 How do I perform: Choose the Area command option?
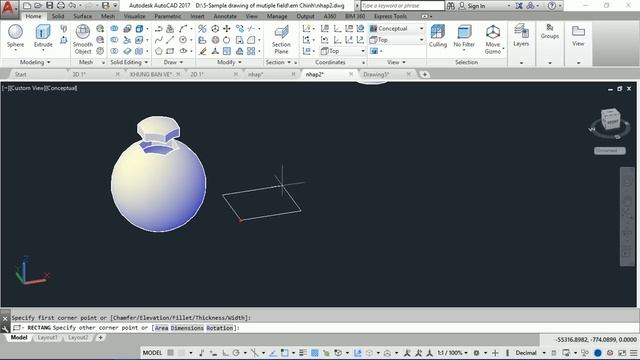click(161, 328)
